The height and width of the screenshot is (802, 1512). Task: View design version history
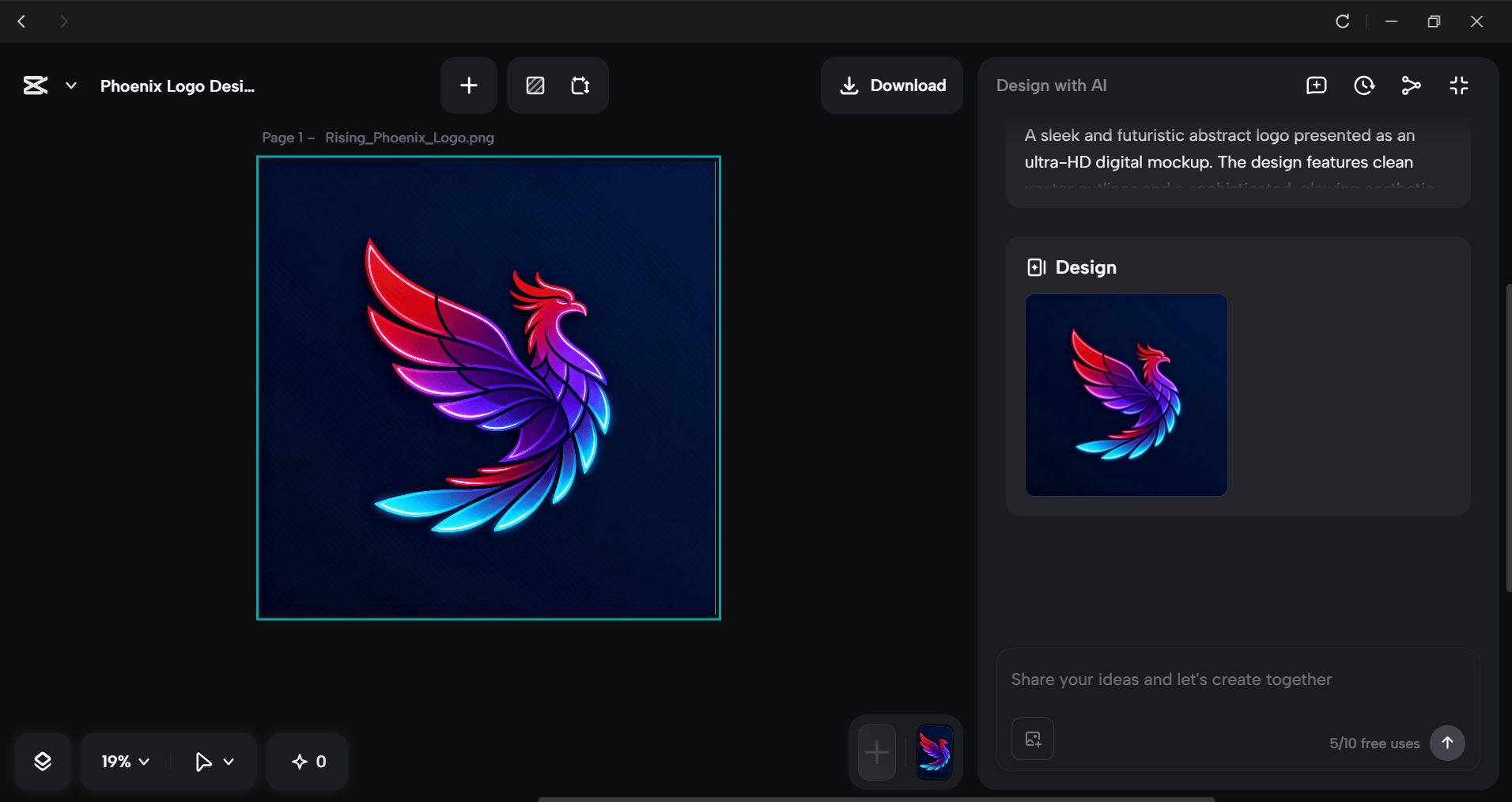[x=1364, y=85]
